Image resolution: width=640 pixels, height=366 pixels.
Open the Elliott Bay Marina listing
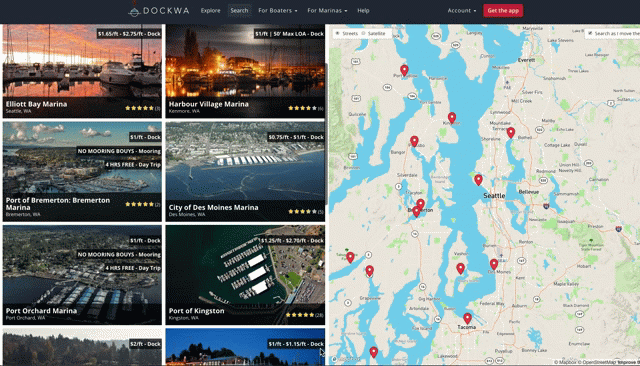[82, 71]
